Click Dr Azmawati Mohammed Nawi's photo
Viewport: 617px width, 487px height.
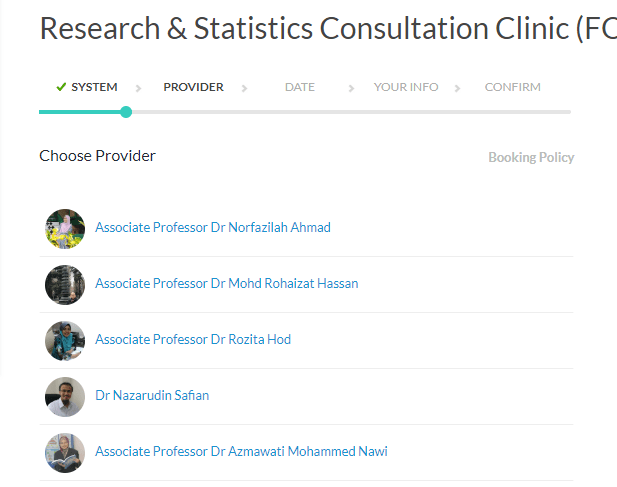[65, 452]
